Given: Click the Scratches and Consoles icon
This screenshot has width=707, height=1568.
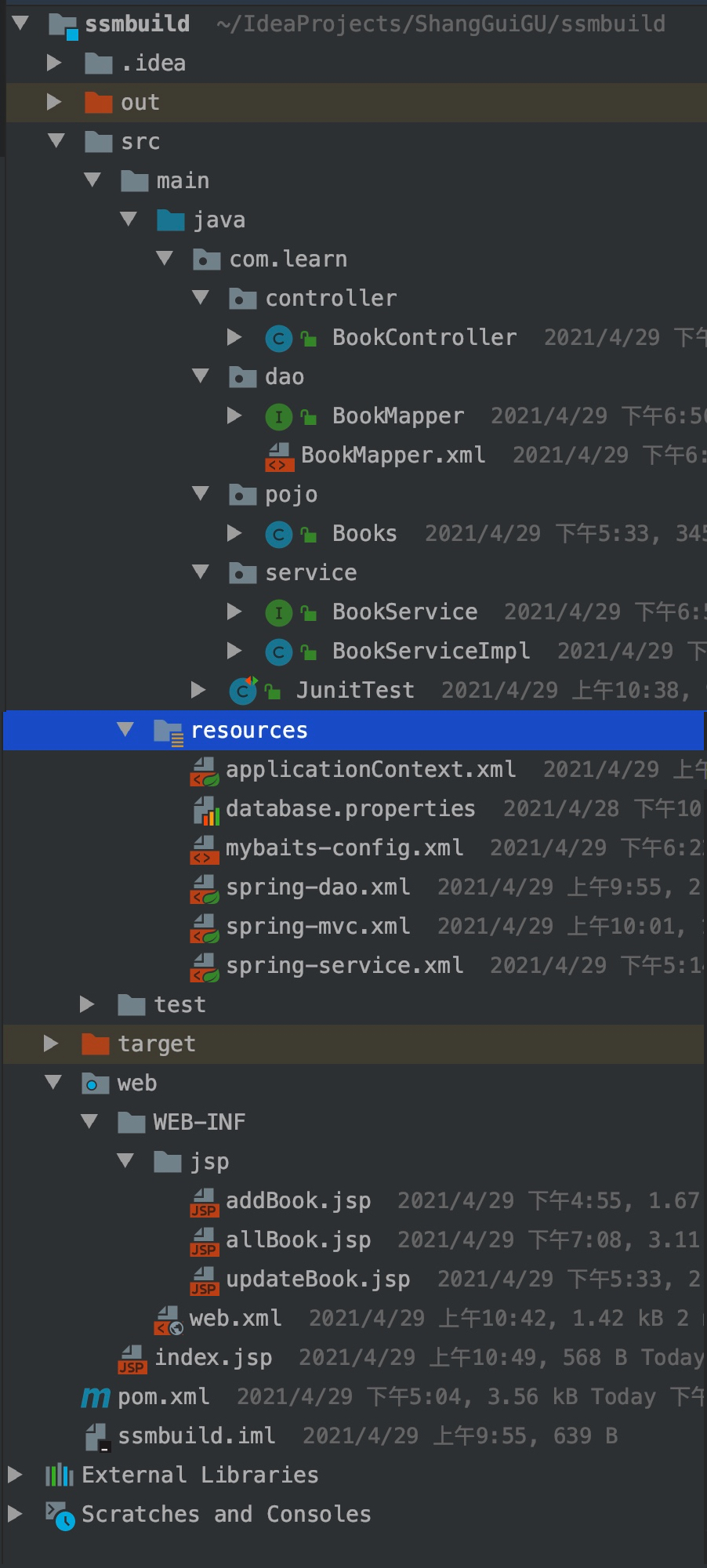Looking at the screenshot, I should tap(60, 1515).
